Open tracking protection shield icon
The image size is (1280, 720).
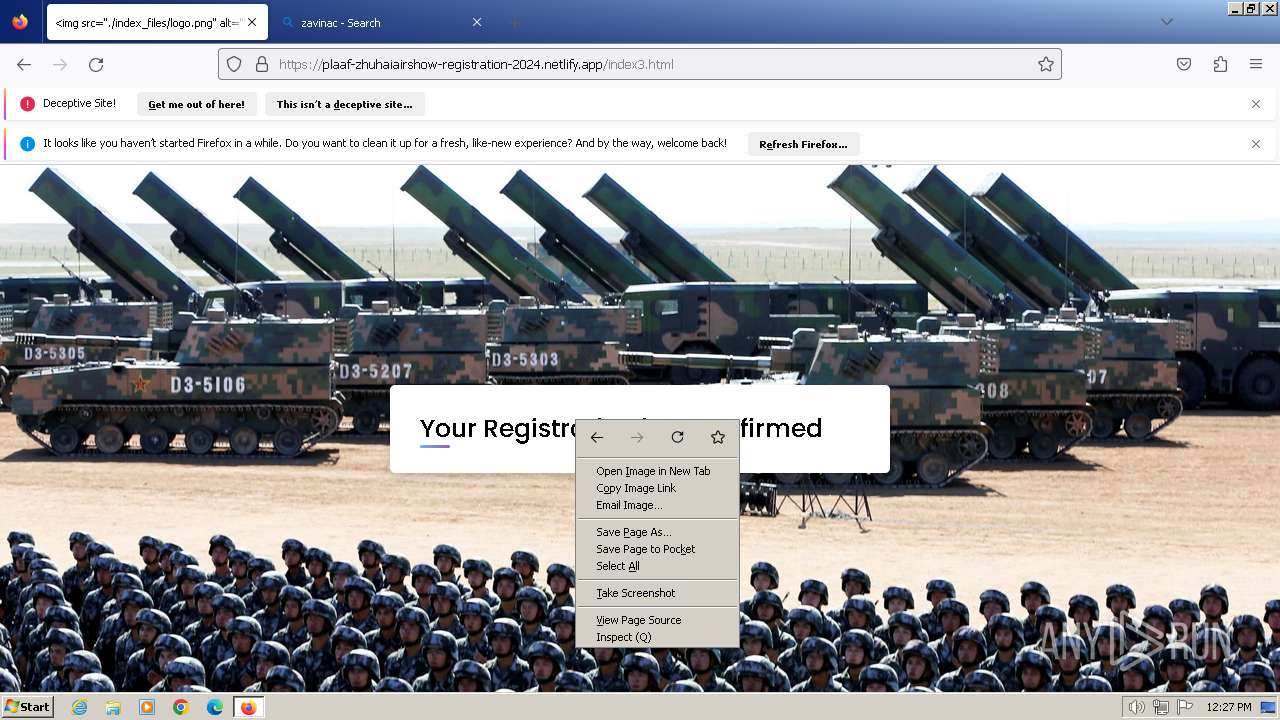[234, 64]
